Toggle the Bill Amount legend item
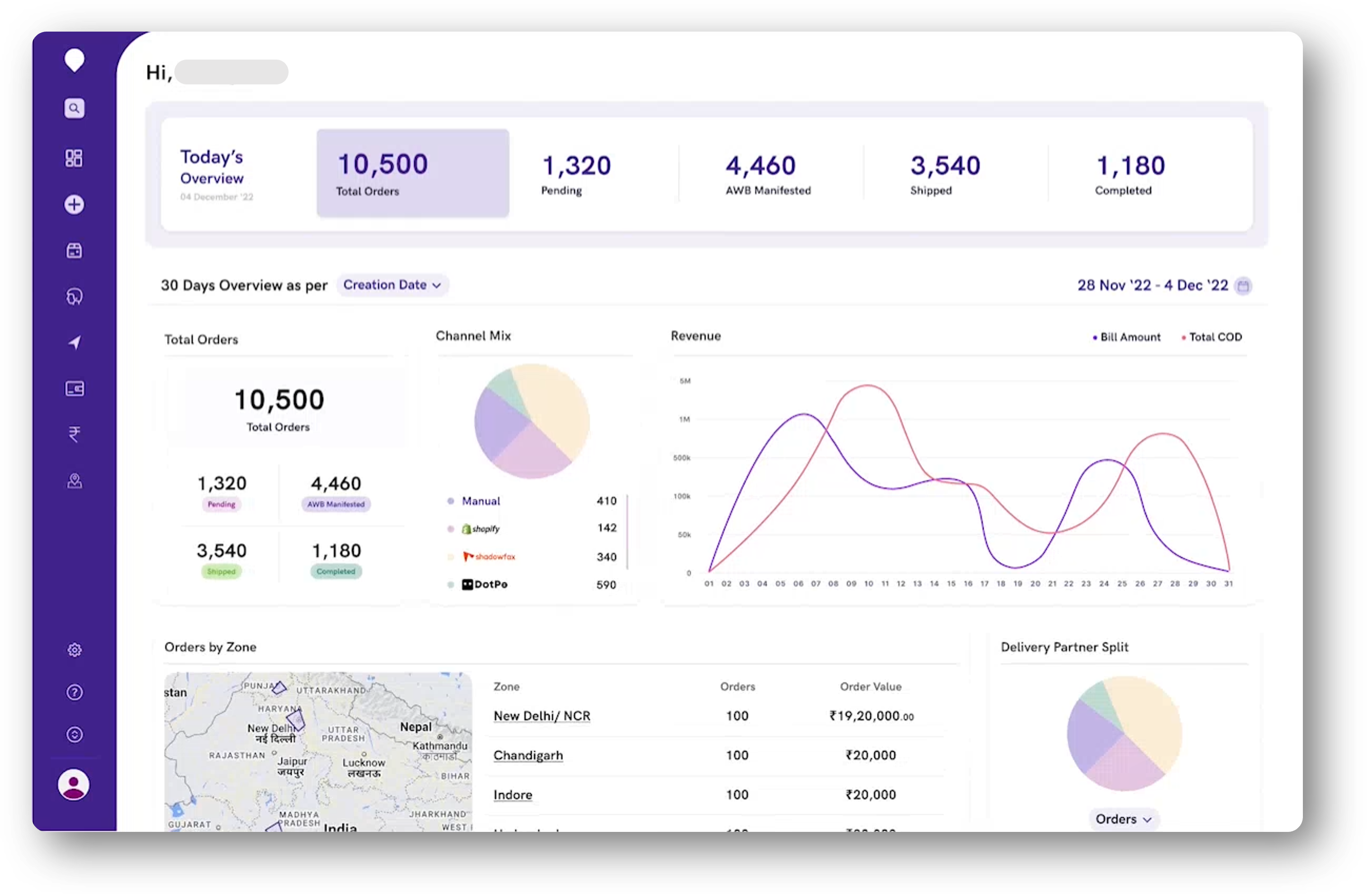 tap(1126, 337)
